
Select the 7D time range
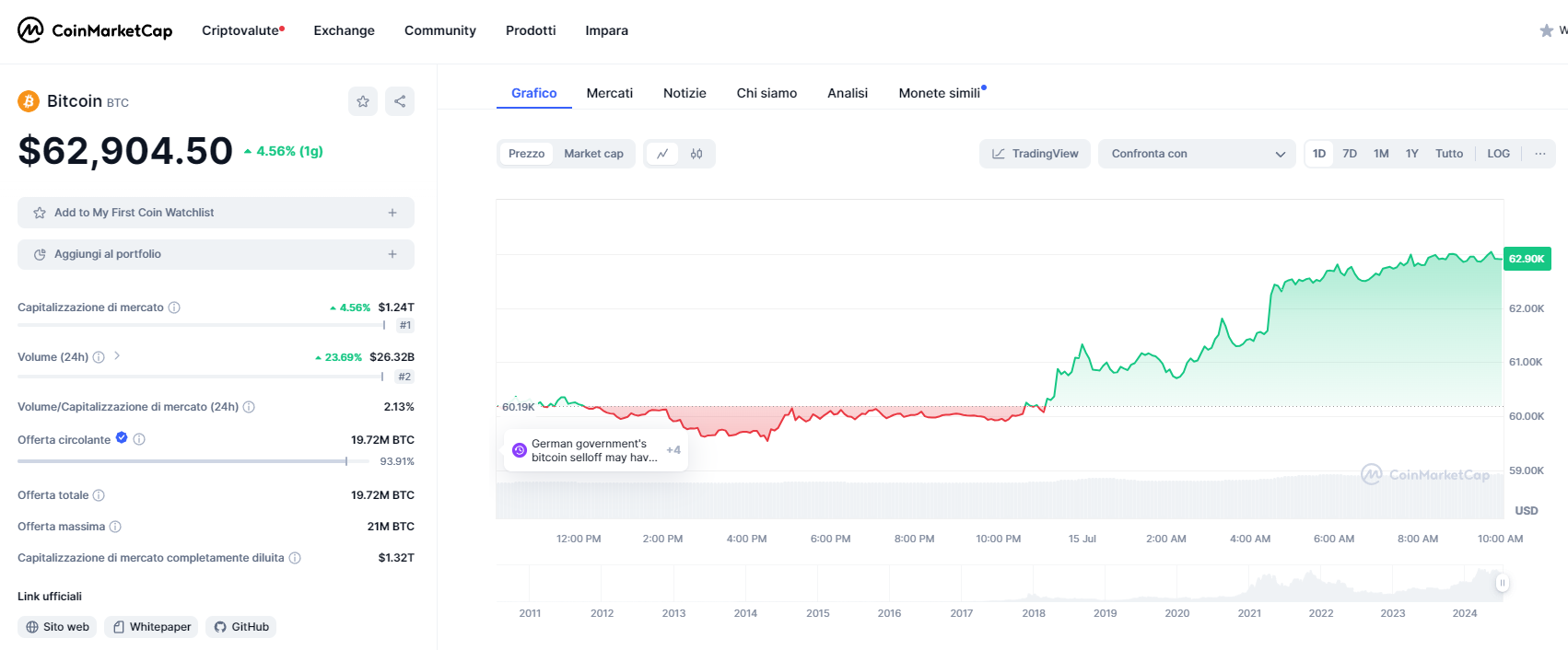tap(1350, 154)
